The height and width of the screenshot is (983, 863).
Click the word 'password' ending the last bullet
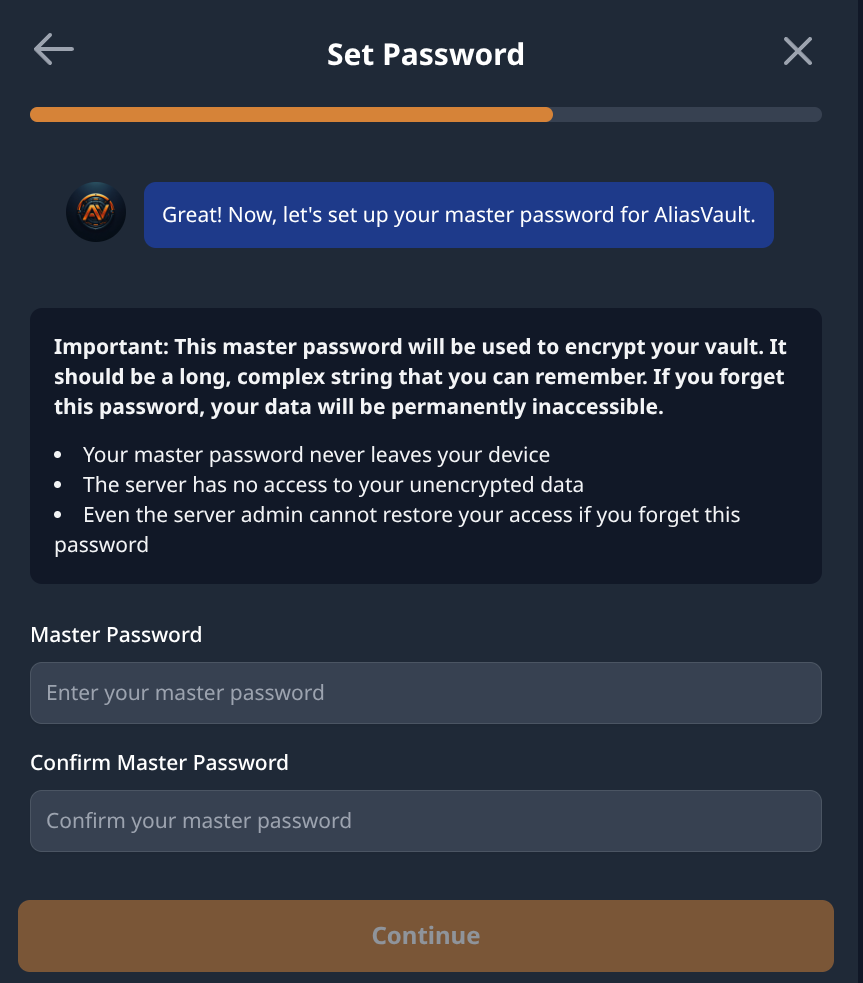[101, 545]
